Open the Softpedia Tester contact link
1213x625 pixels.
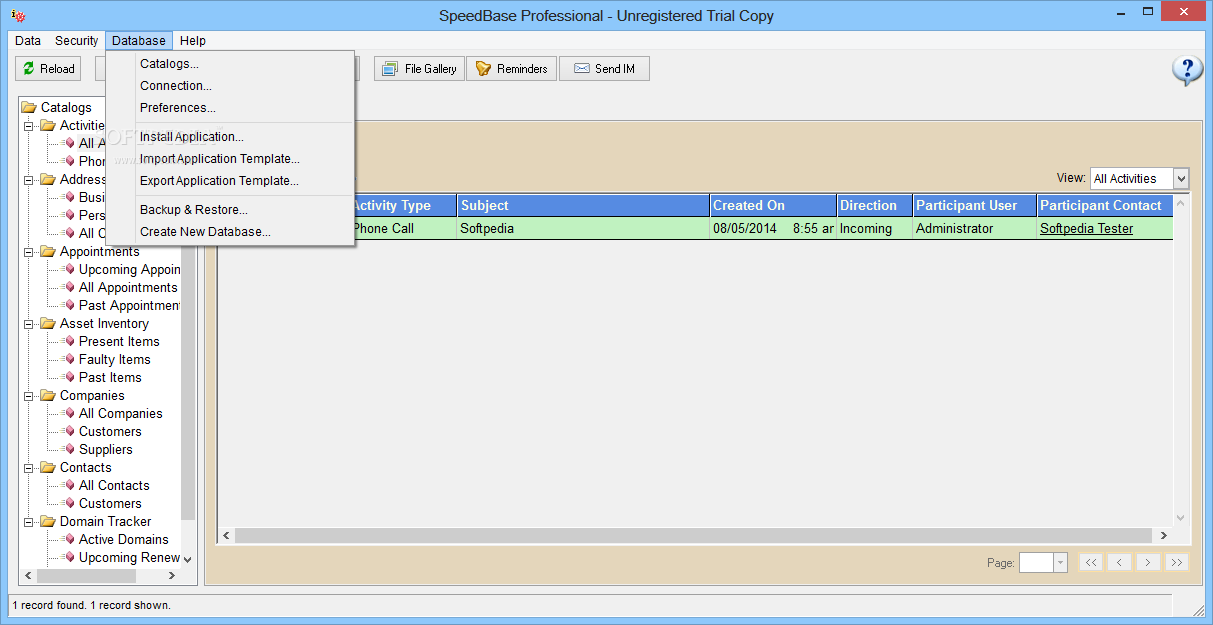click(1086, 228)
